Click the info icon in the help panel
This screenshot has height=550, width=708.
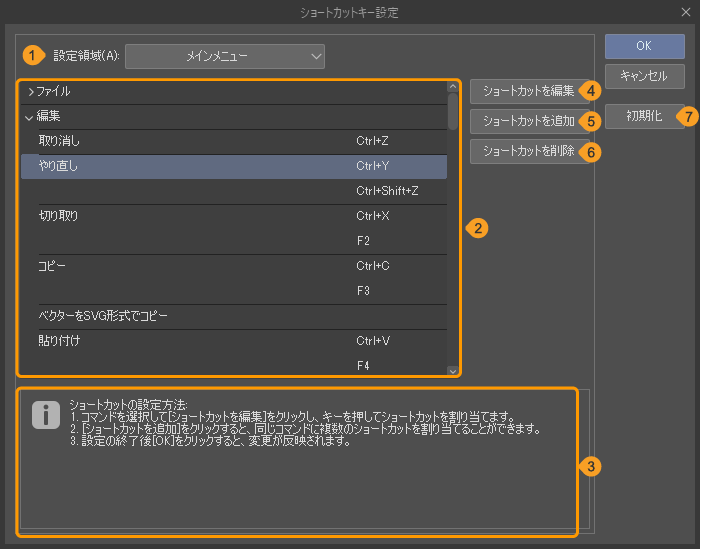[x=46, y=416]
